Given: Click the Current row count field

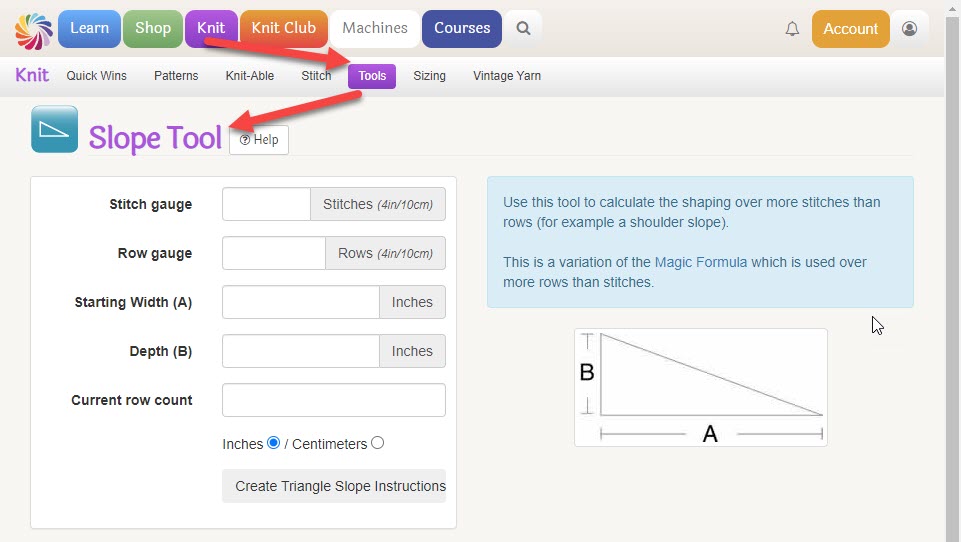Looking at the screenshot, I should 334,400.
